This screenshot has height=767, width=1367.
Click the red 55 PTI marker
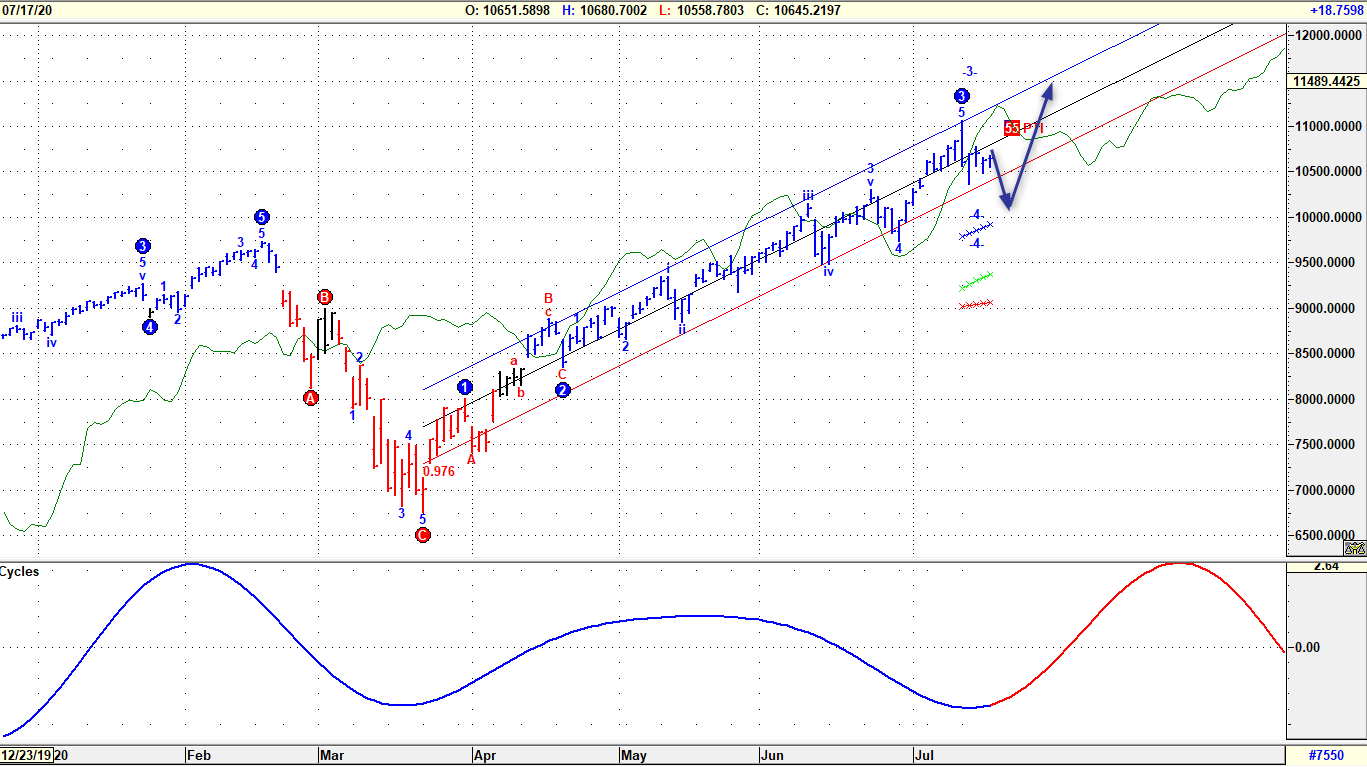click(1012, 128)
